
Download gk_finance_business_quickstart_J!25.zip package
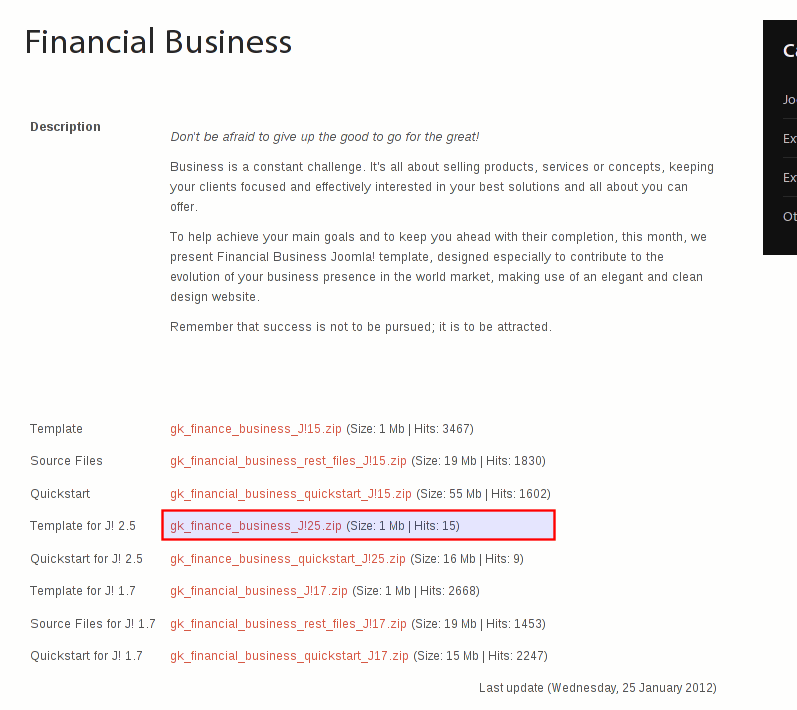(x=288, y=559)
